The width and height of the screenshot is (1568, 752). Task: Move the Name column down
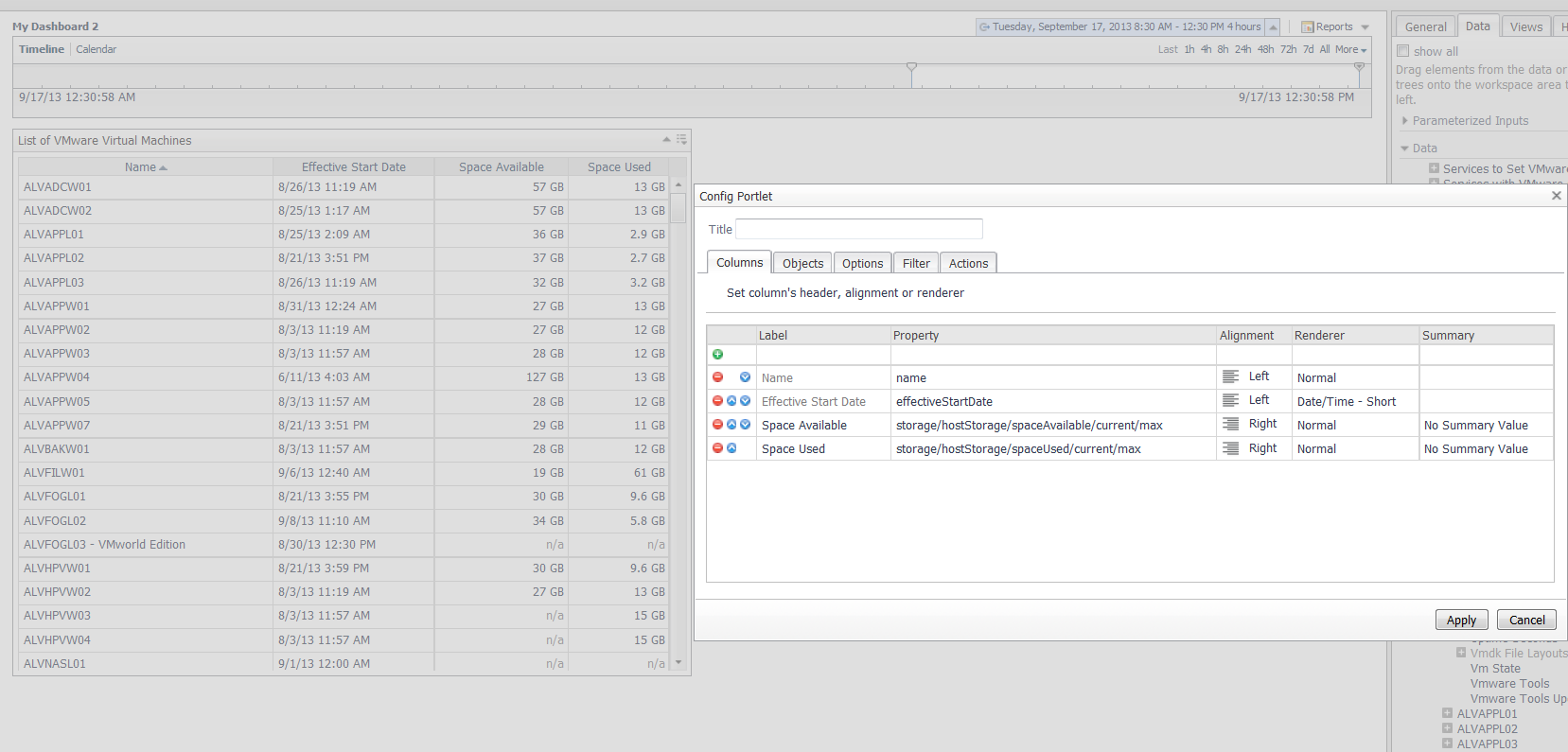[x=745, y=377]
